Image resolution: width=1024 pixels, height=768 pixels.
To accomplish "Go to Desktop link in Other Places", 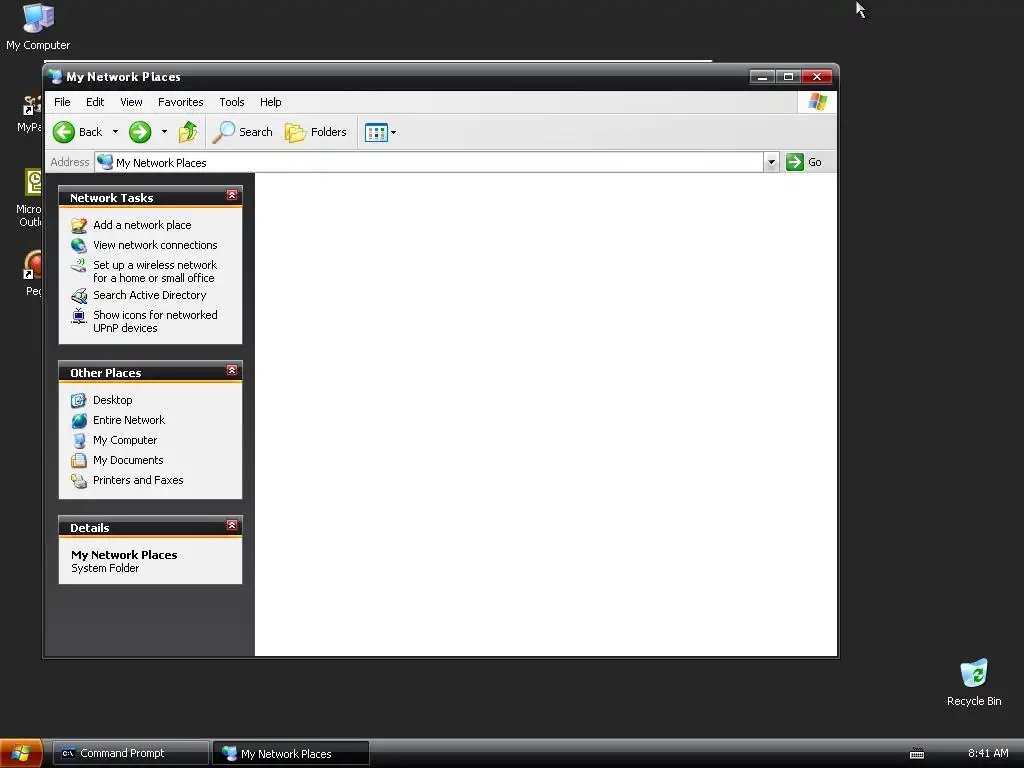I will pyautogui.click(x=112, y=400).
